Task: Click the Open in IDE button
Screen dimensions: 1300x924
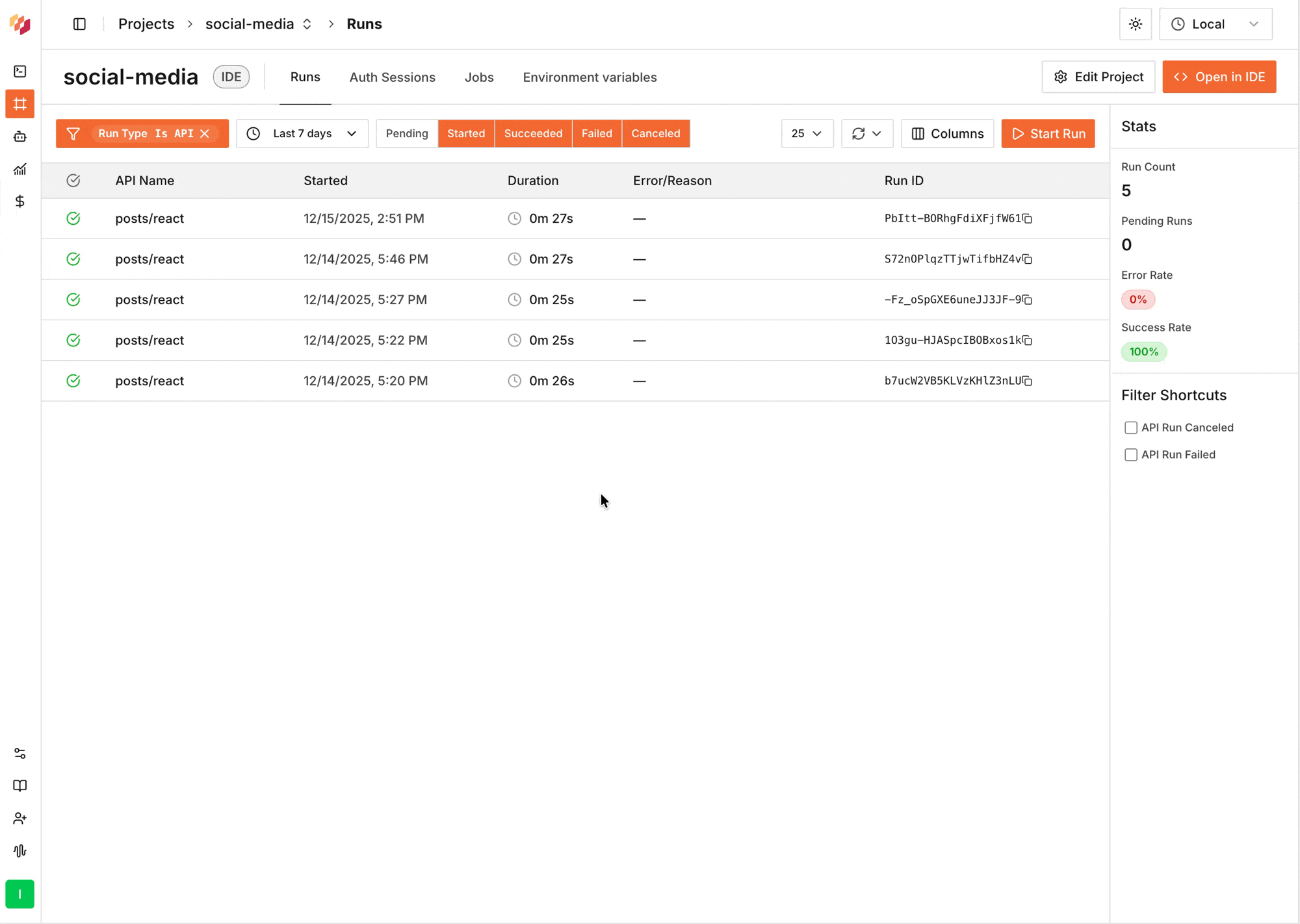Action: (x=1219, y=77)
